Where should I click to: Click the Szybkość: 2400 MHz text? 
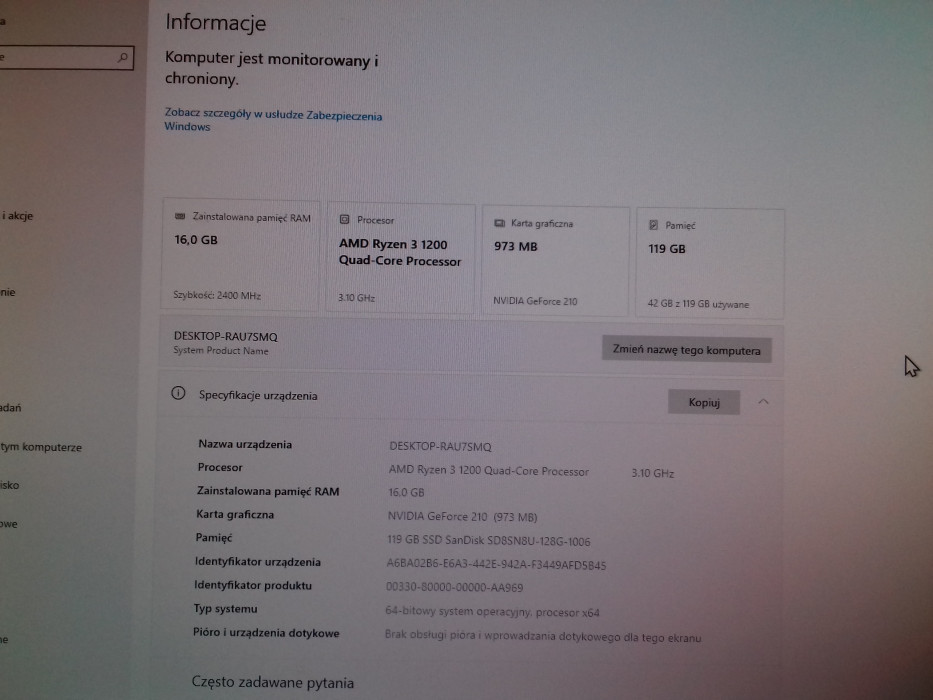[217, 295]
